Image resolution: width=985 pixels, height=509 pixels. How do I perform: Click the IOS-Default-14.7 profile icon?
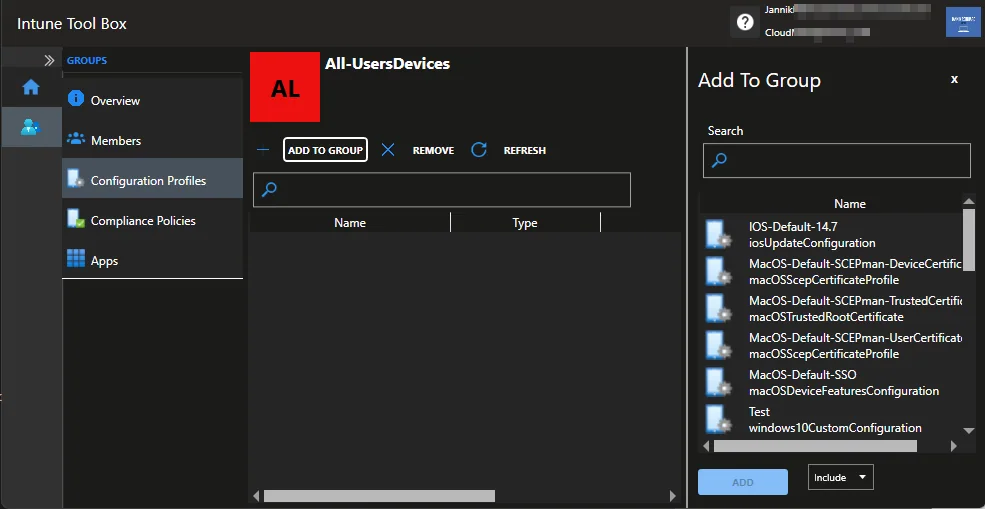pyautogui.click(x=719, y=234)
